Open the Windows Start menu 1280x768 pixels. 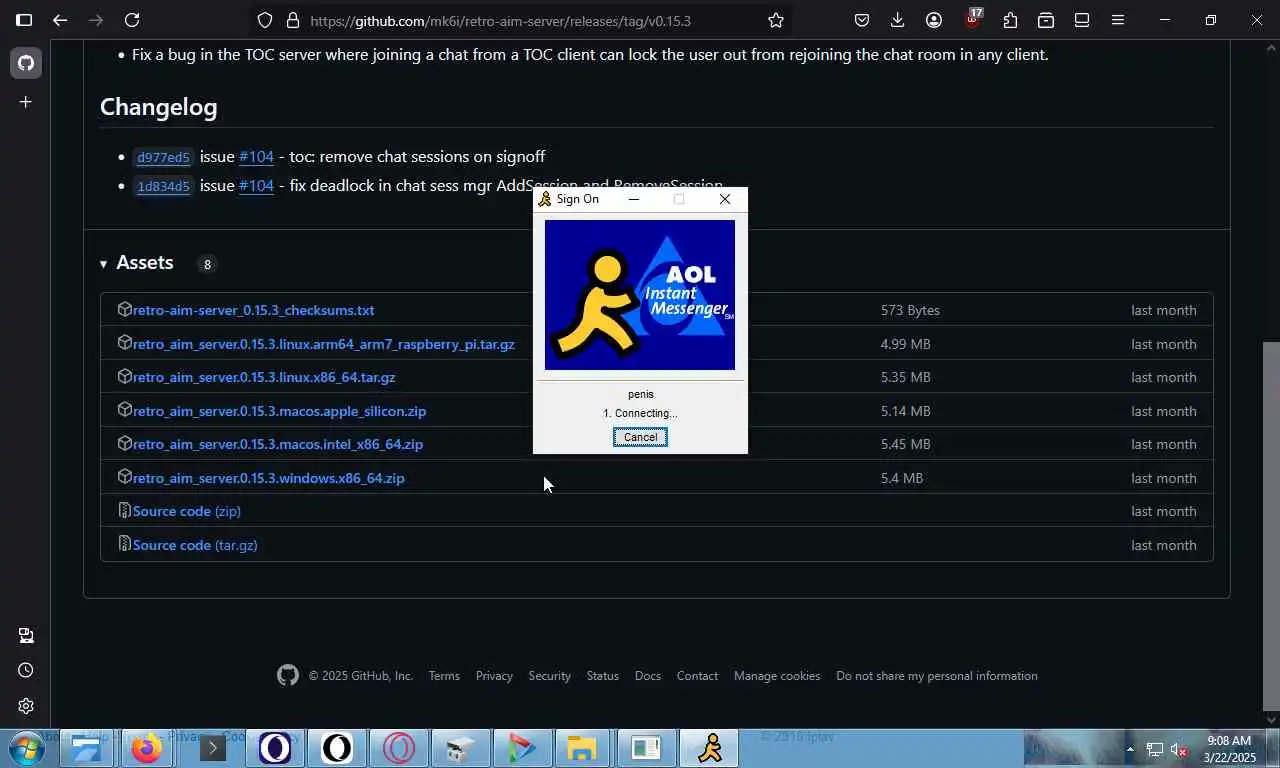[x=26, y=748]
